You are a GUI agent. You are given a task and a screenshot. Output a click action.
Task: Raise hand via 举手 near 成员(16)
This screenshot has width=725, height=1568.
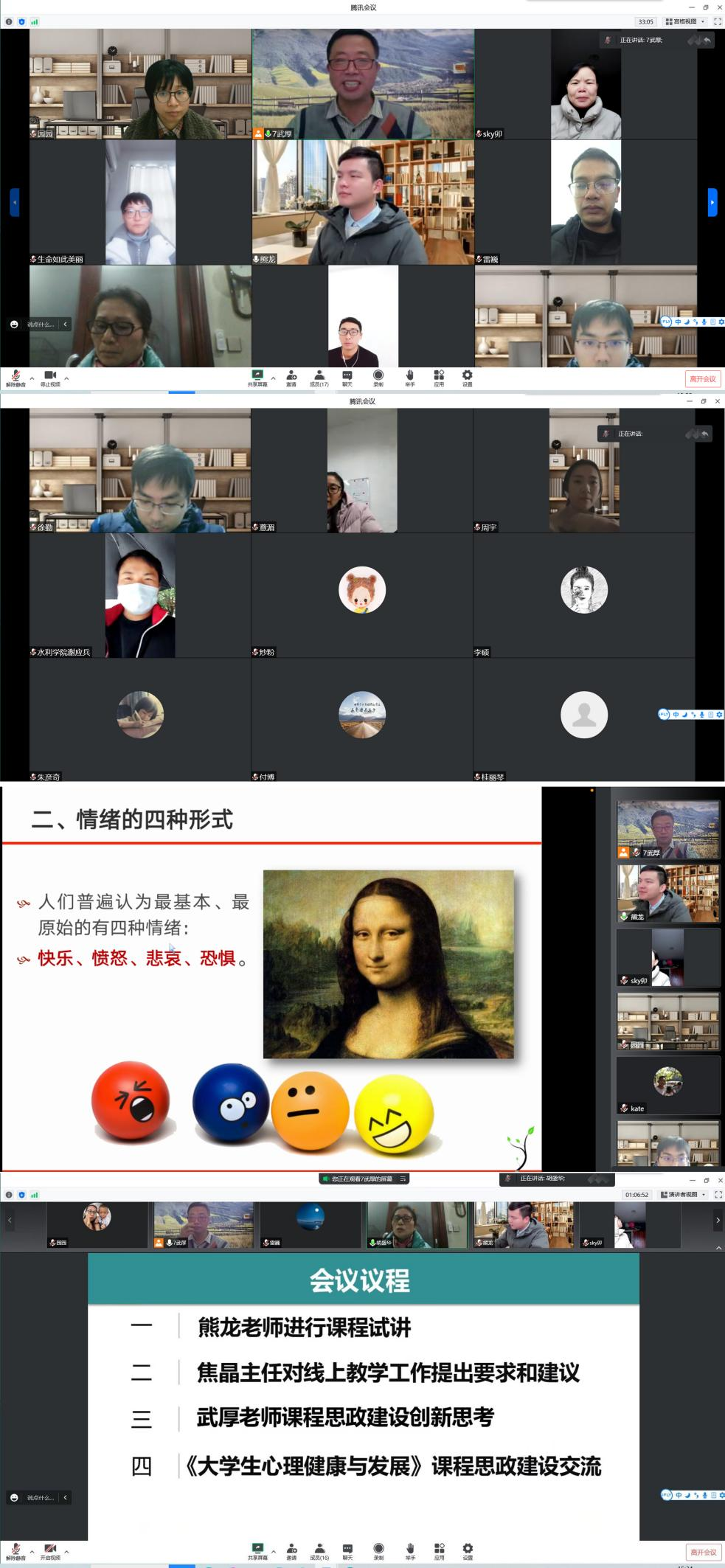click(409, 1550)
